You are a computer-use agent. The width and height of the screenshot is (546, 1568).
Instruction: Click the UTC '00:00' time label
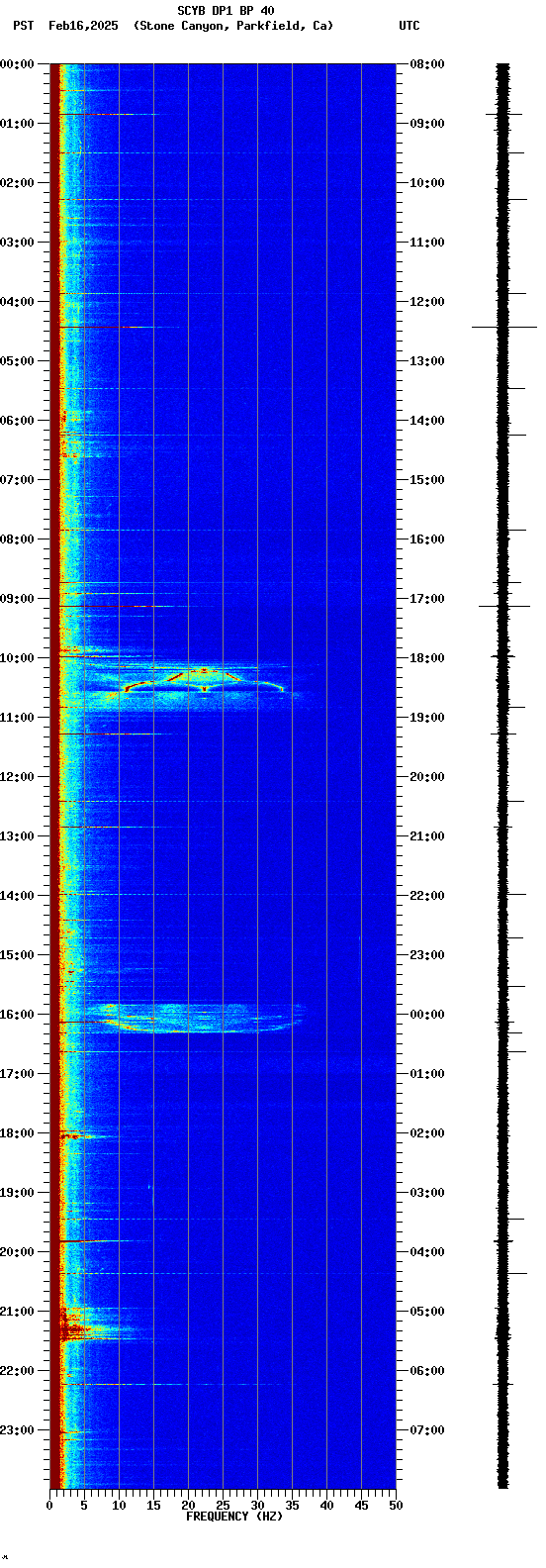pyautogui.click(x=427, y=1015)
